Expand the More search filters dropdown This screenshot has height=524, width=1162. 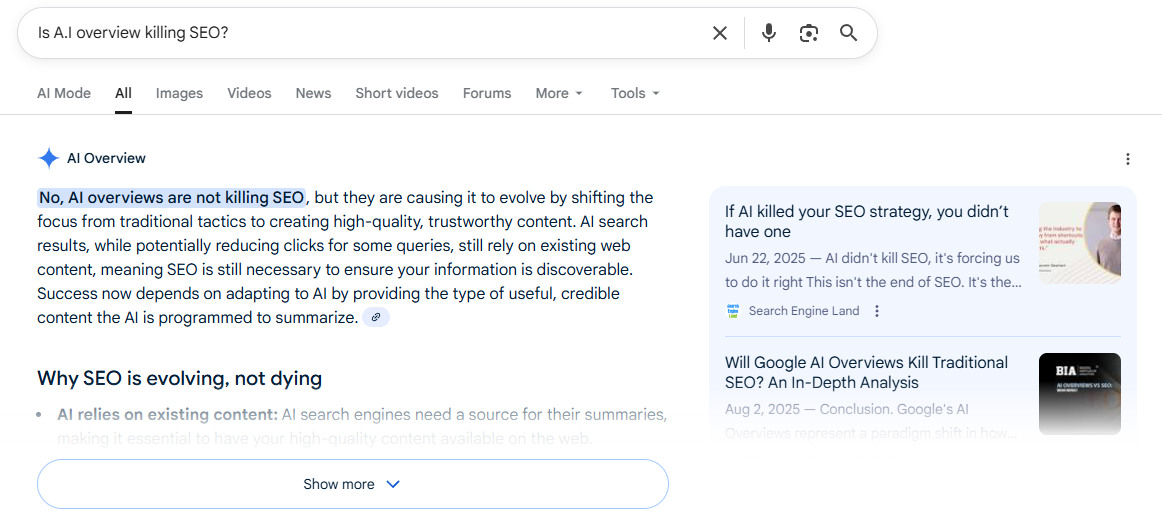tap(559, 93)
